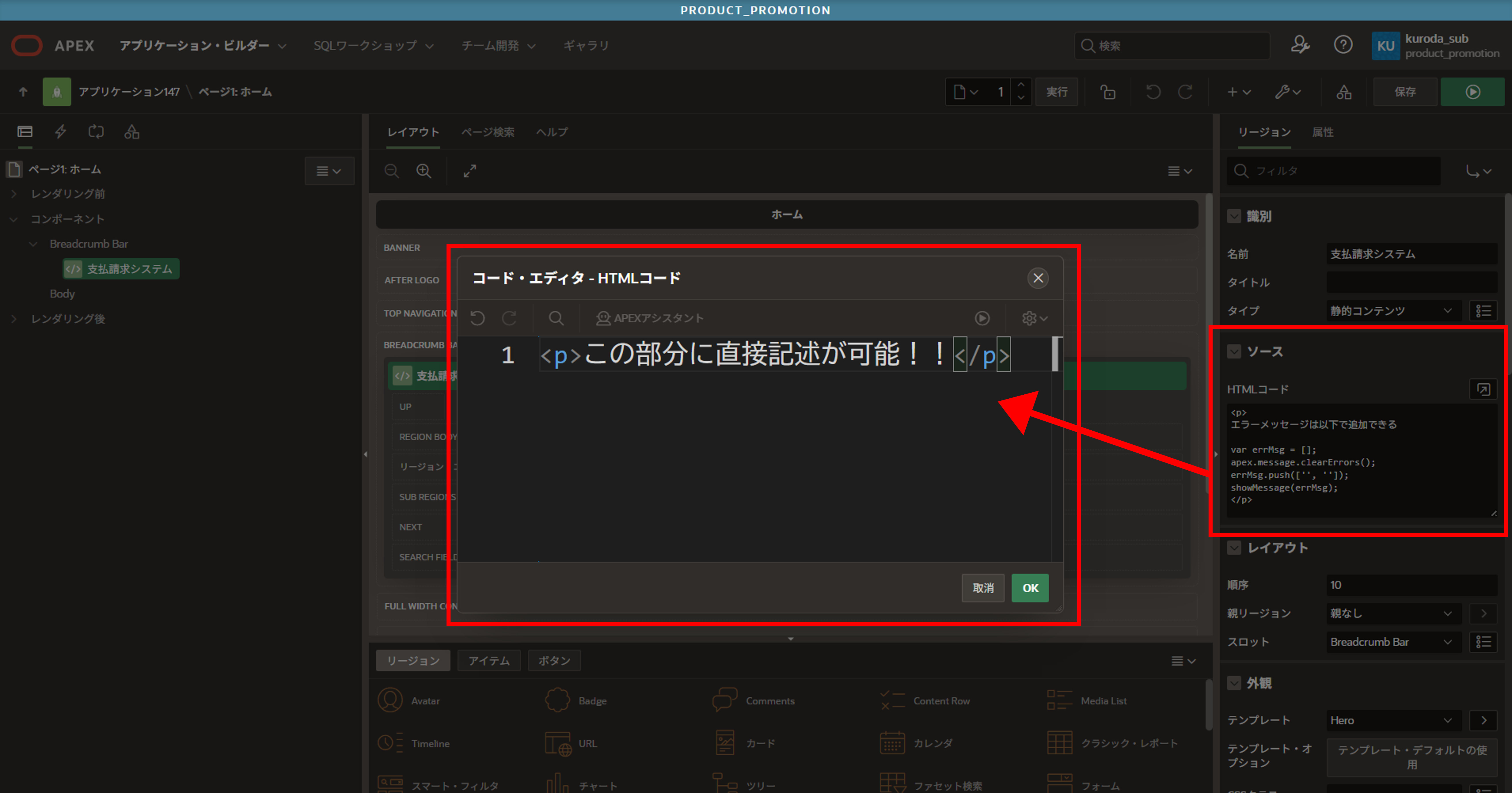Collapse the 識別 section toggle
Image resolution: width=1512 pixels, height=793 pixels.
[1234, 216]
